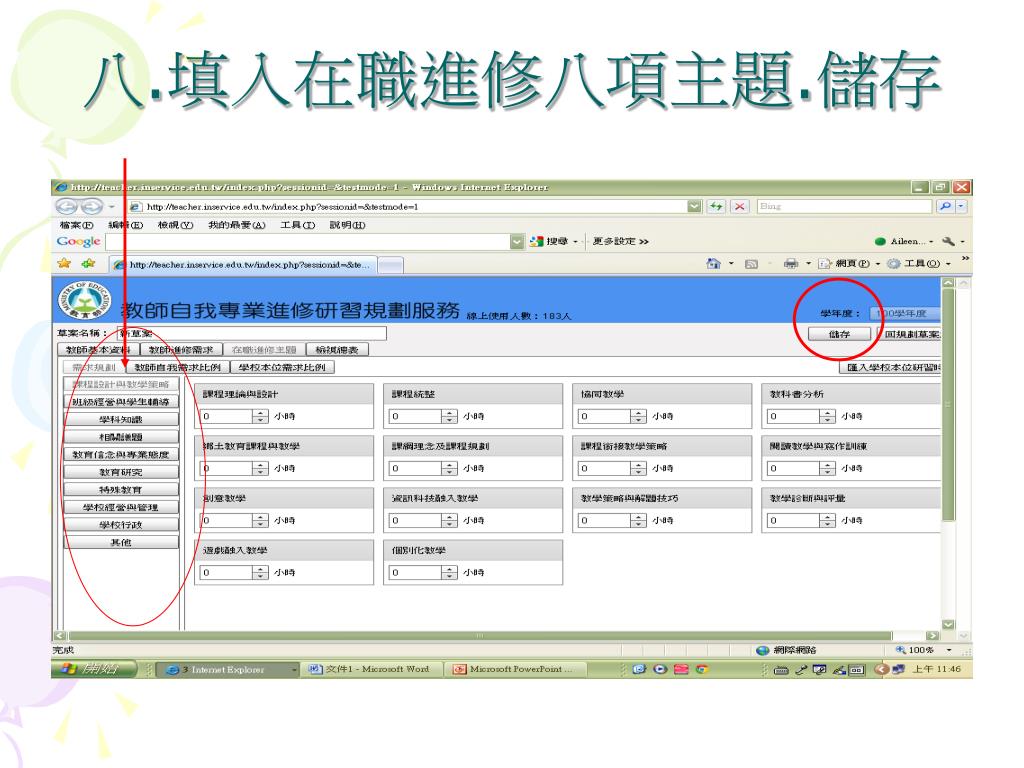
Task: Open the 說明(H) menu
Action: [347, 225]
